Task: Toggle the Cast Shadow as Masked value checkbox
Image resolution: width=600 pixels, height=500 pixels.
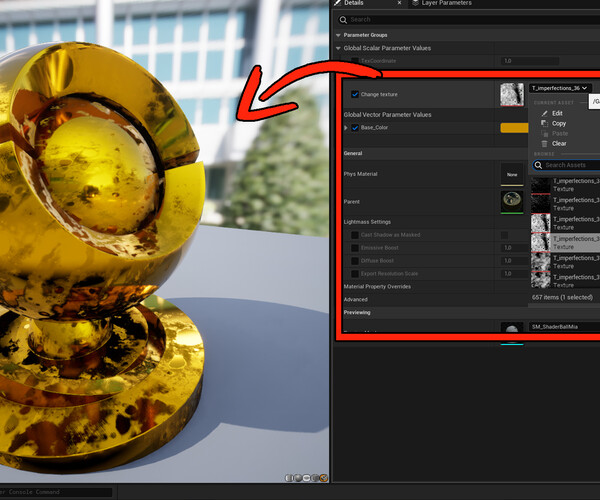Action: (504, 235)
